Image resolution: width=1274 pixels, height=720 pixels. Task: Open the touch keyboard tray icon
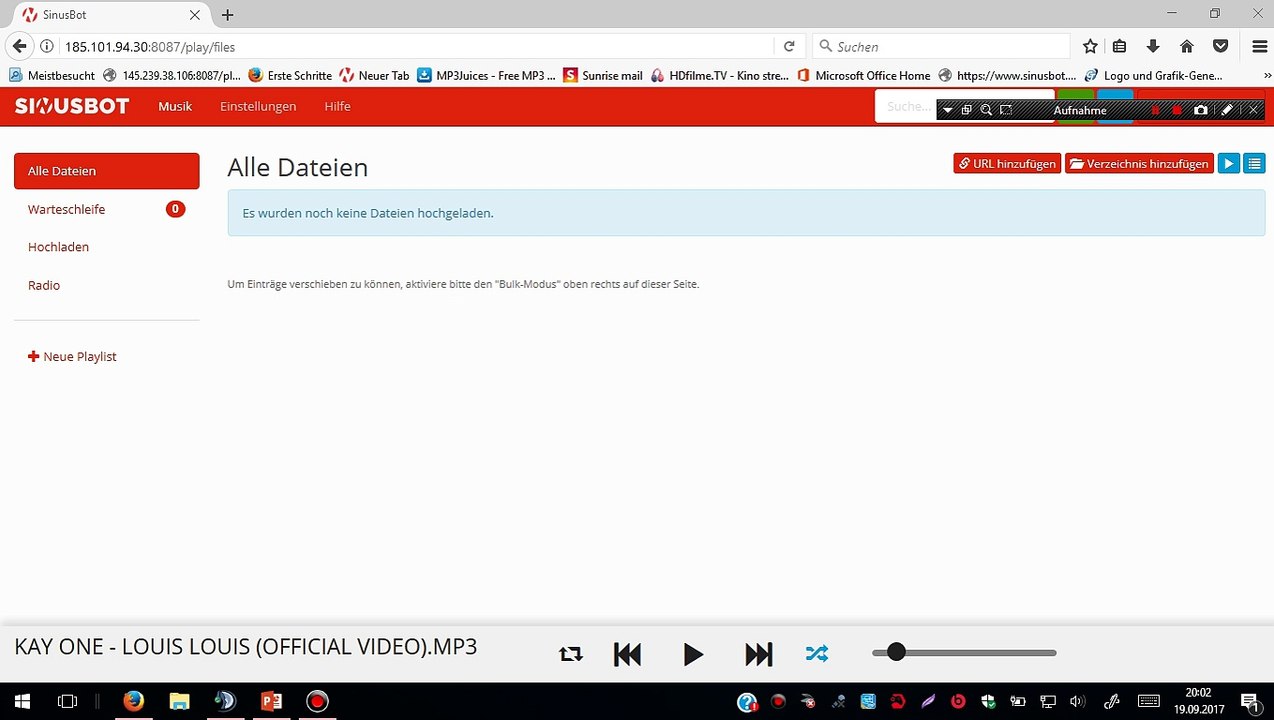pos(1149,701)
